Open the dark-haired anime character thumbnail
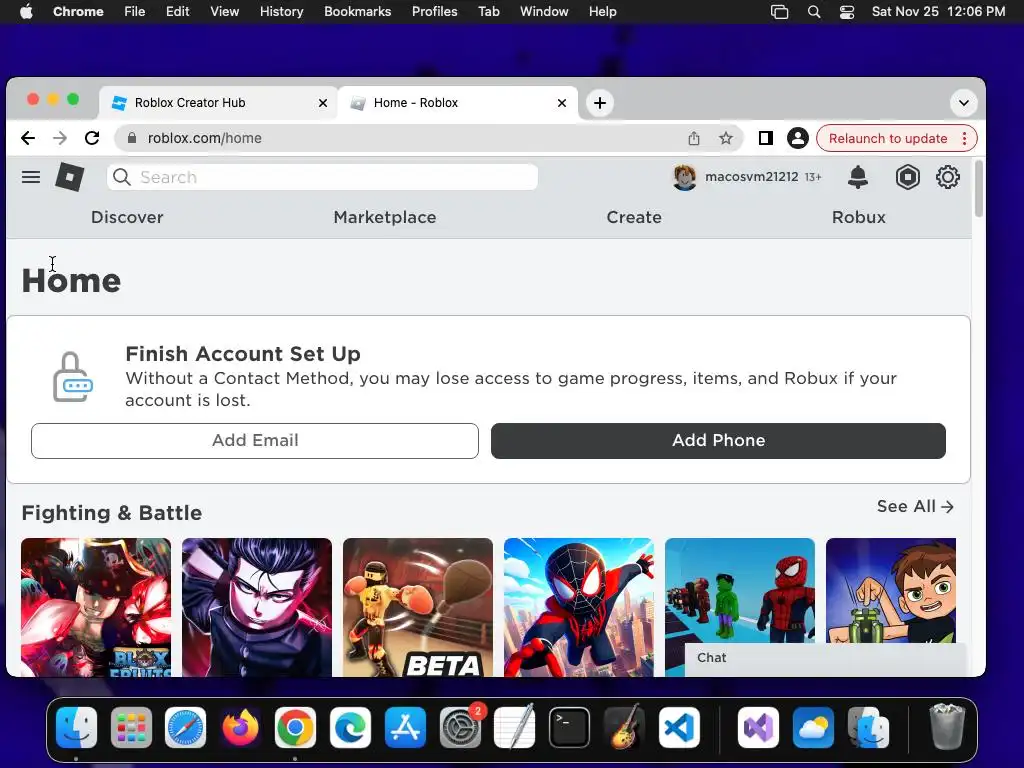The height and width of the screenshot is (768, 1024). click(x=257, y=607)
